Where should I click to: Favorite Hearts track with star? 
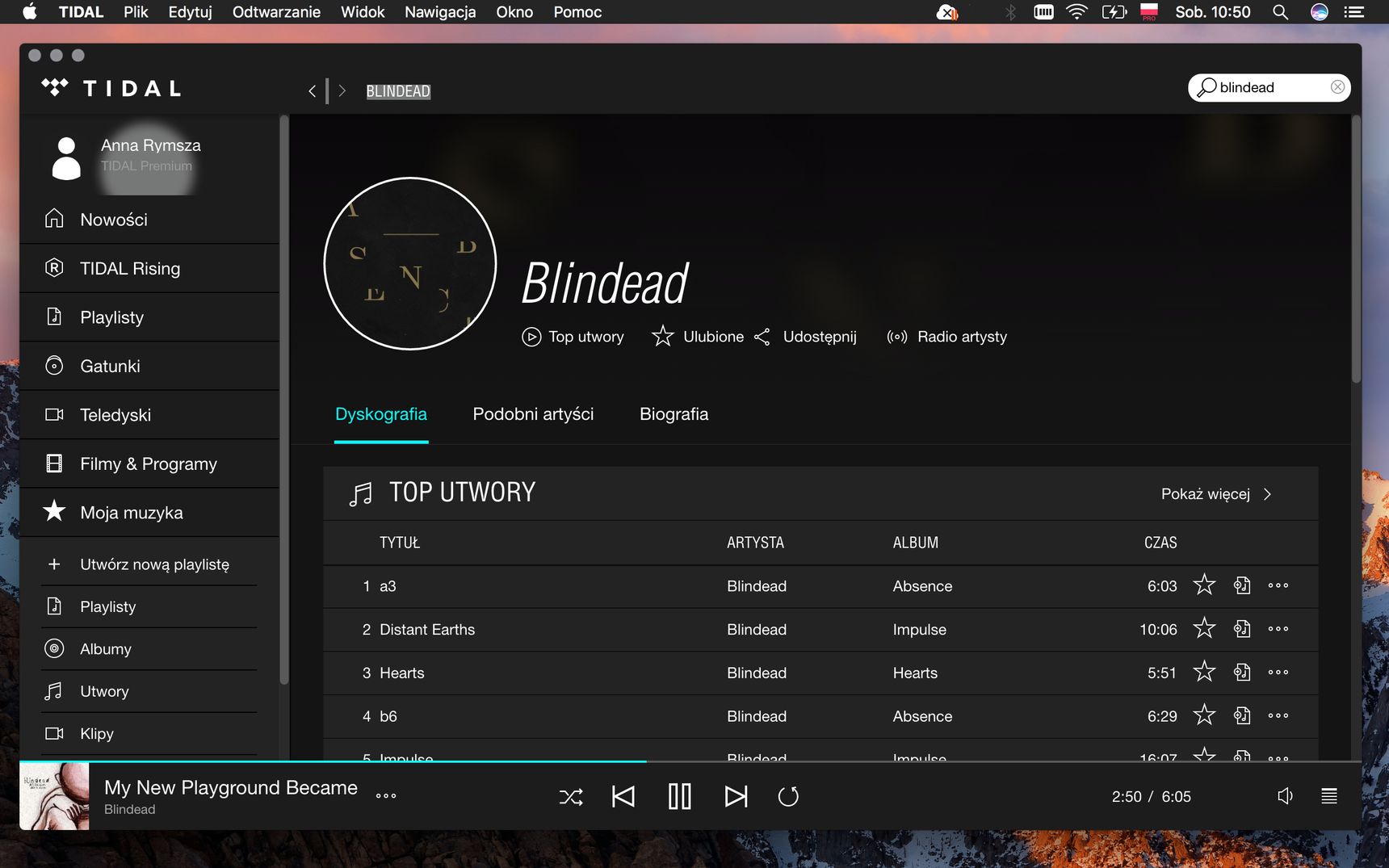click(1204, 672)
